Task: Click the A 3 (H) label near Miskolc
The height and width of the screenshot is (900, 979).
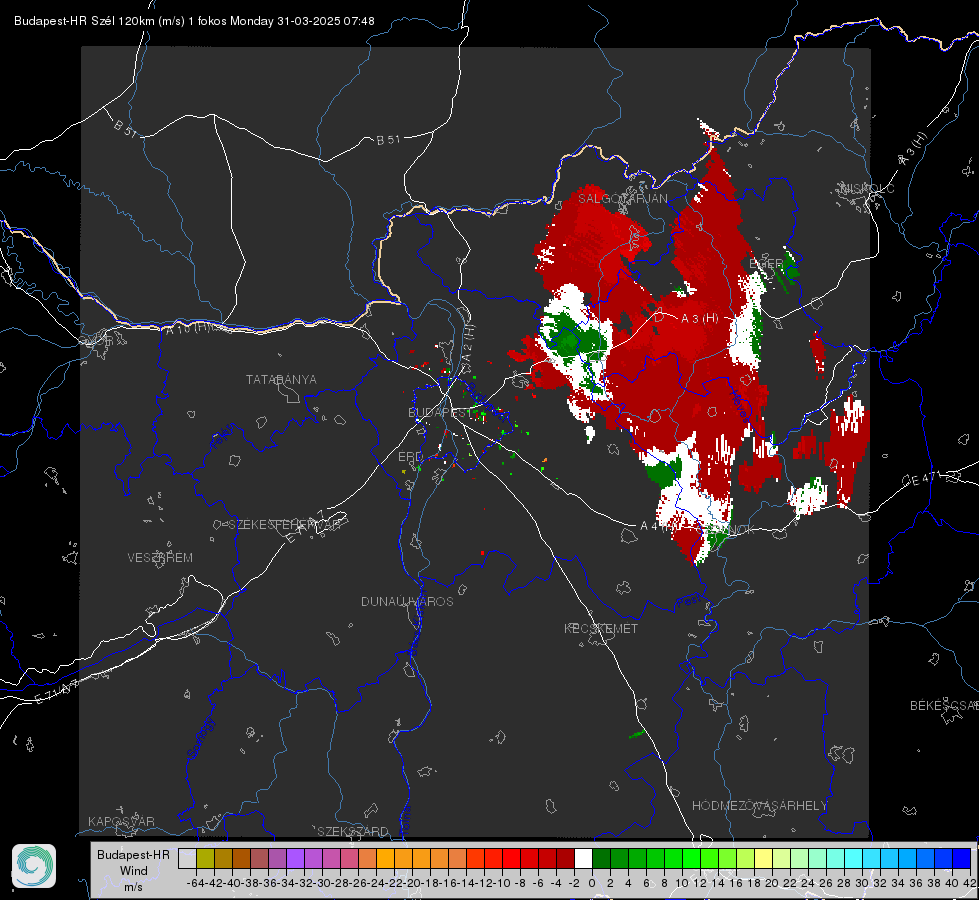Action: coord(913,150)
